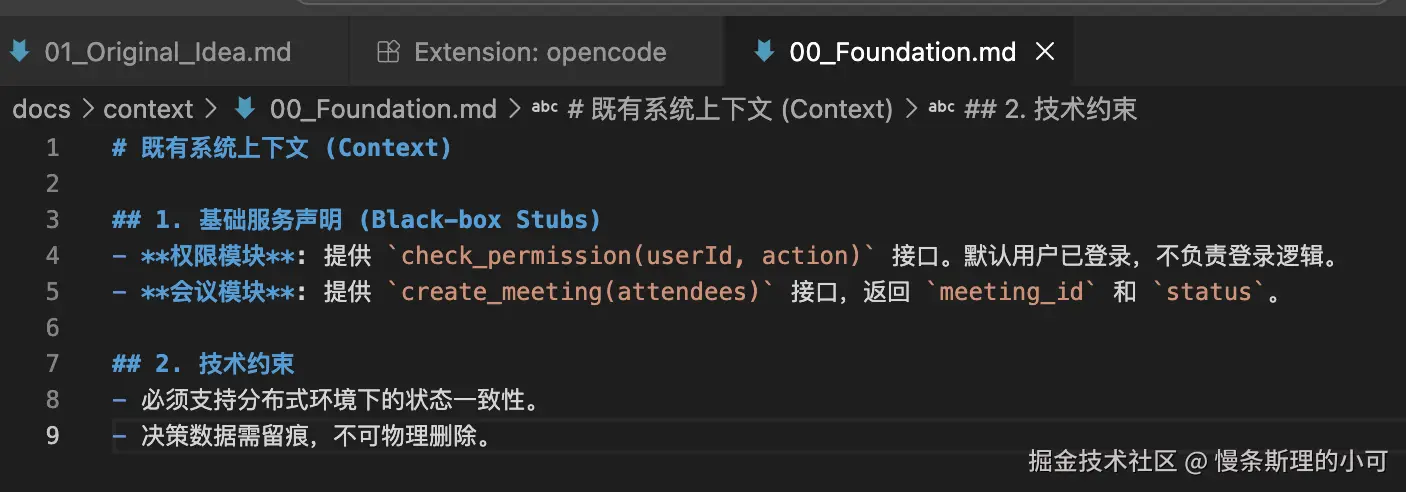Click line number 9 in the gutter
Screen dimensions: 1406x492
click(x=52, y=436)
